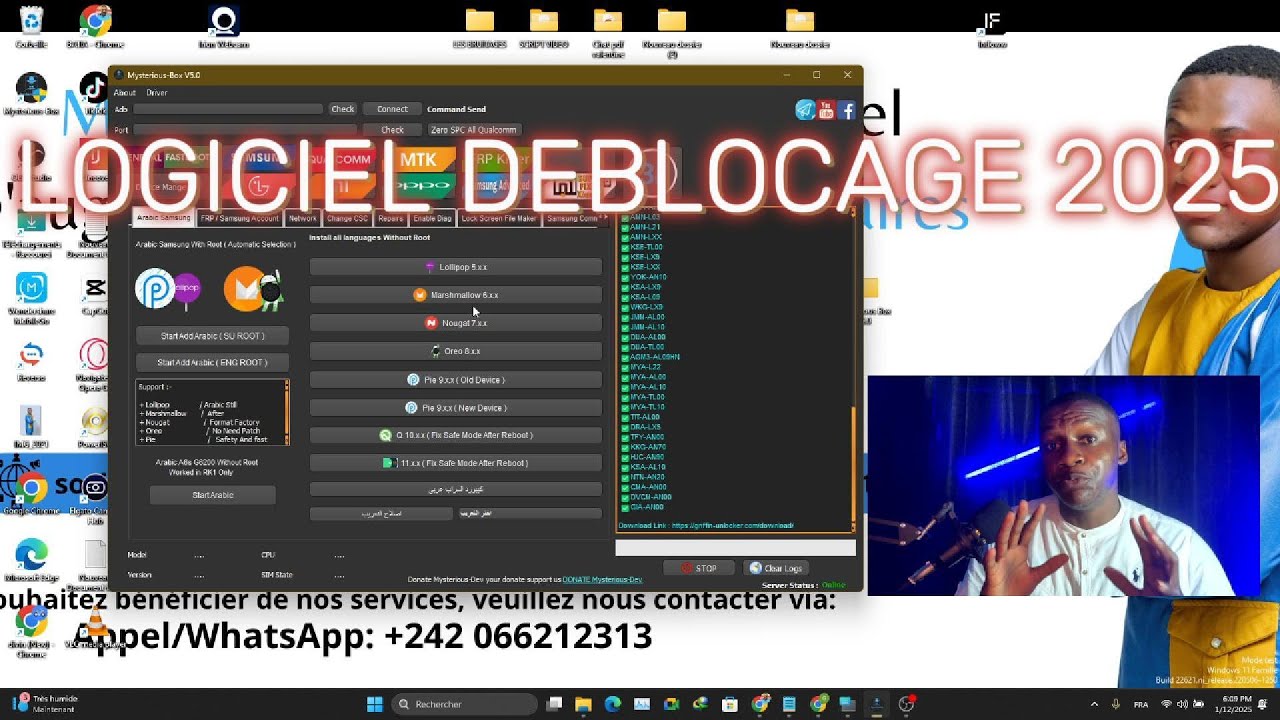The image size is (1280, 720).
Task: Switch to the FRP / Samsung Account tab
Action: (239, 218)
